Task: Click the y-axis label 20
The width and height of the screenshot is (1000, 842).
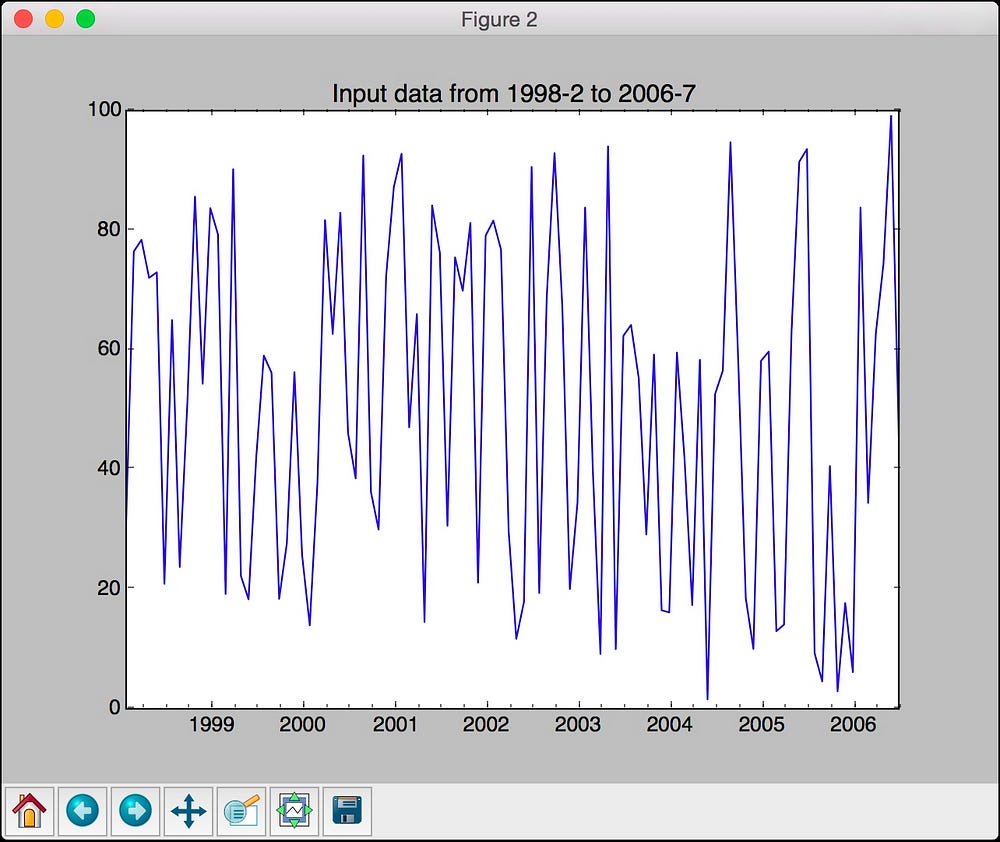Action: click(109, 587)
